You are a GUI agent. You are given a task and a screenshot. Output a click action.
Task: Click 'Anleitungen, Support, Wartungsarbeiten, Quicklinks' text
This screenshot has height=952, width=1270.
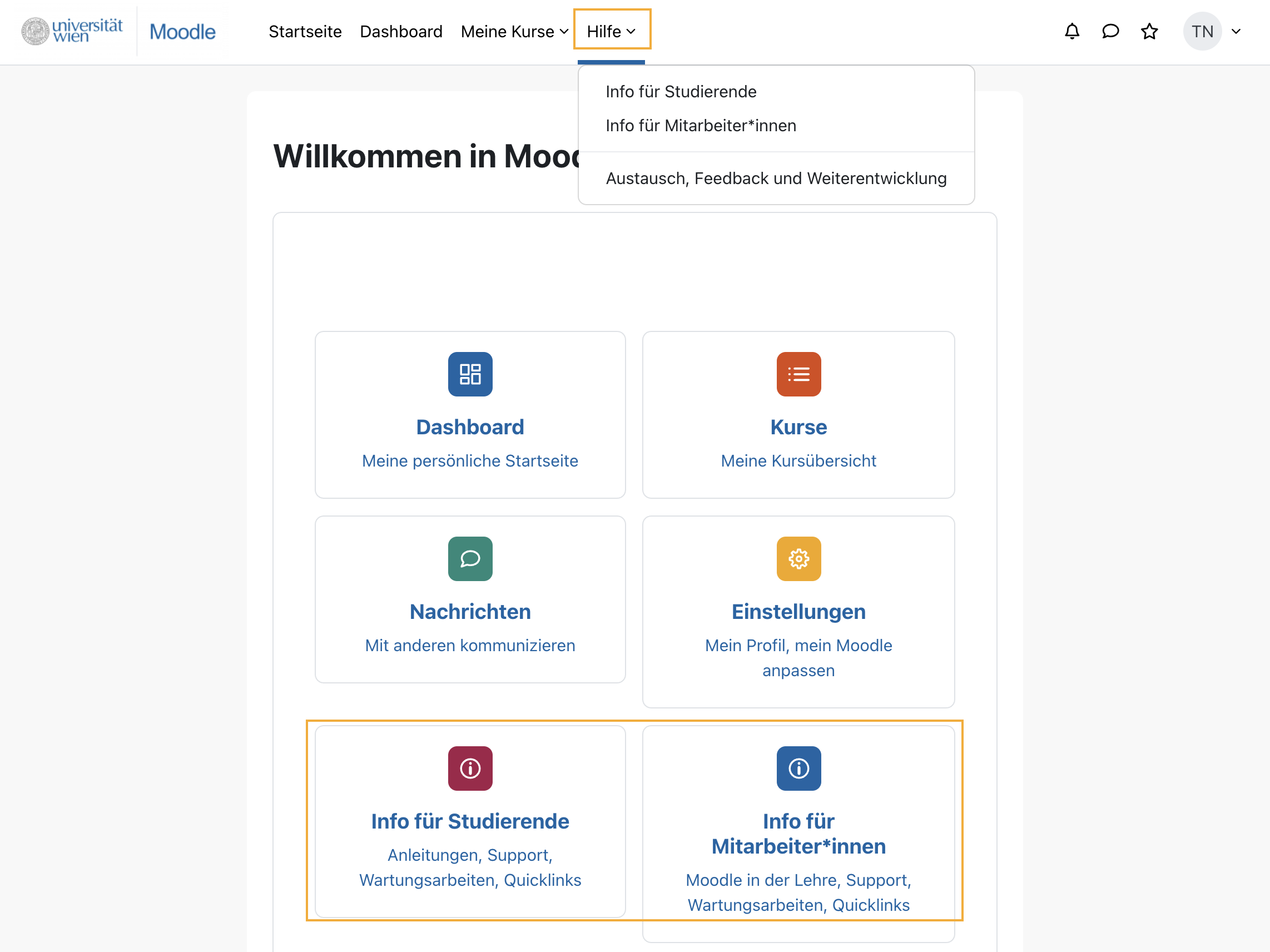coord(470,867)
